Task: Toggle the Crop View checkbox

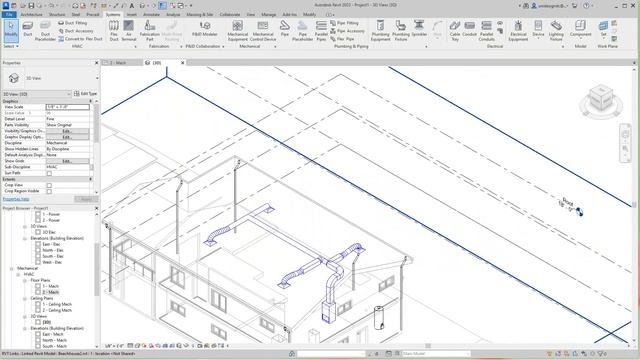Action: 49,185
